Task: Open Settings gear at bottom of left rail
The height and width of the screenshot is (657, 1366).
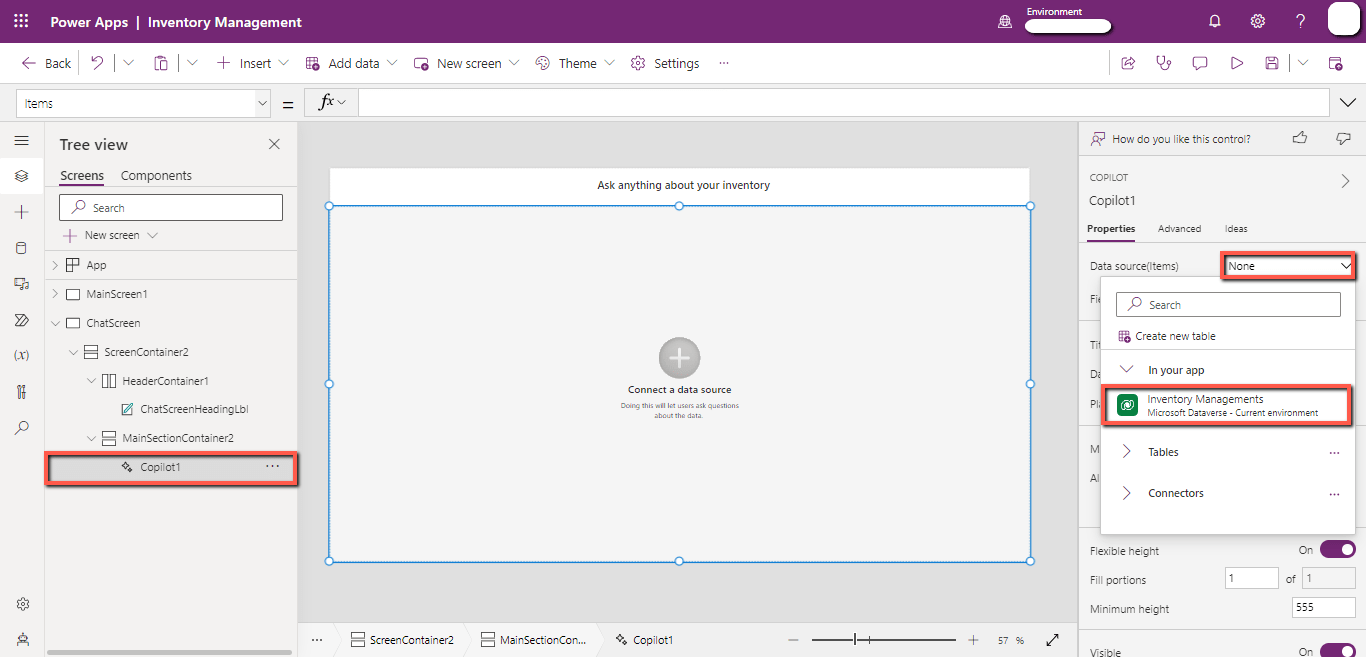Action: click(x=22, y=604)
